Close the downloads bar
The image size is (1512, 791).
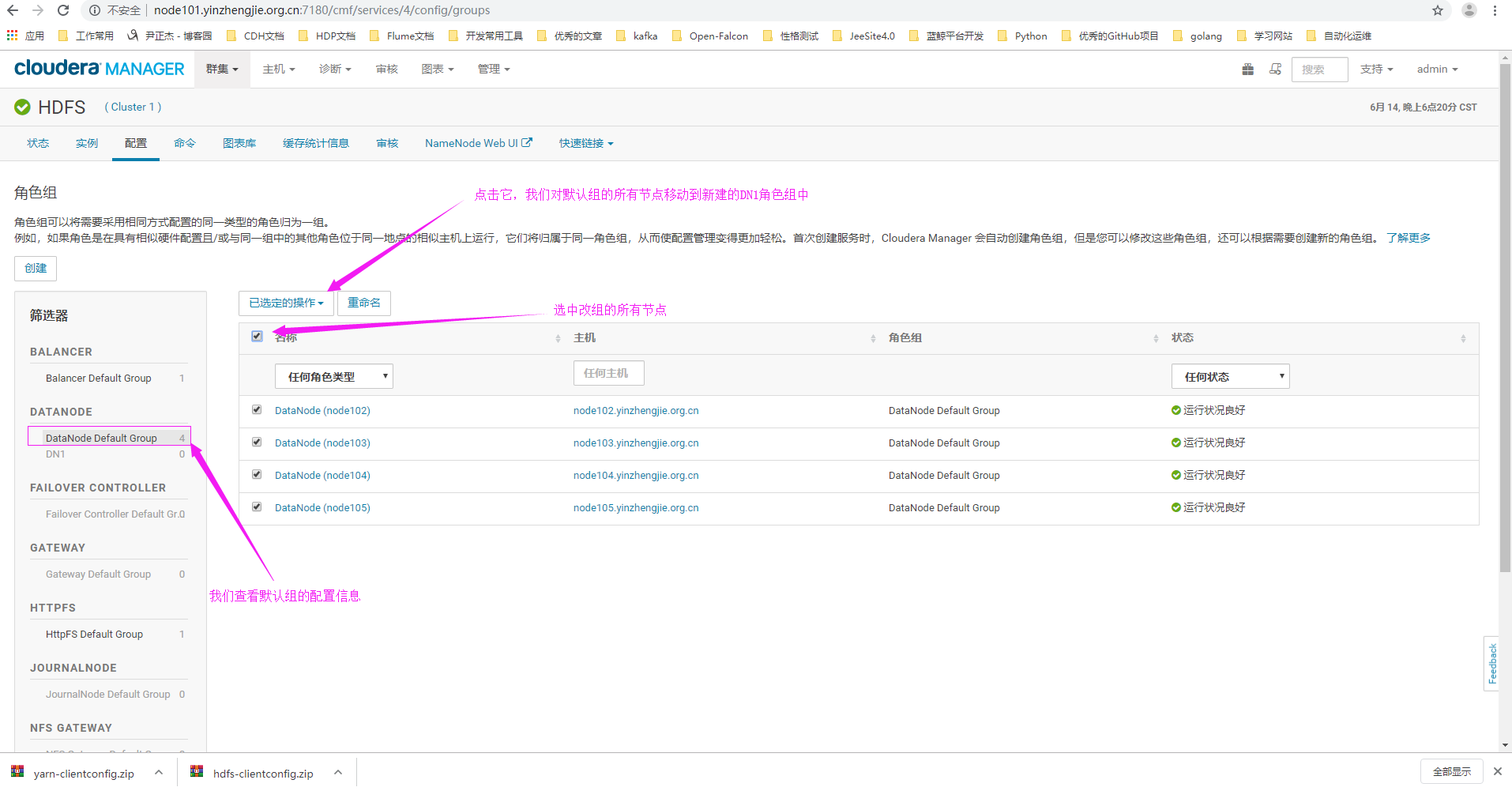tap(1497, 771)
